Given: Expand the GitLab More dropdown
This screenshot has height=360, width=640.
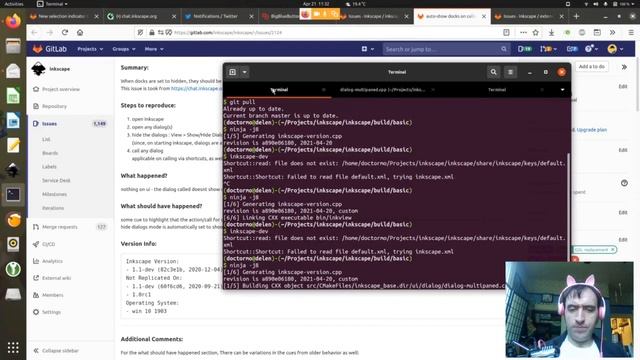Looking at the screenshot, I should (154, 49).
